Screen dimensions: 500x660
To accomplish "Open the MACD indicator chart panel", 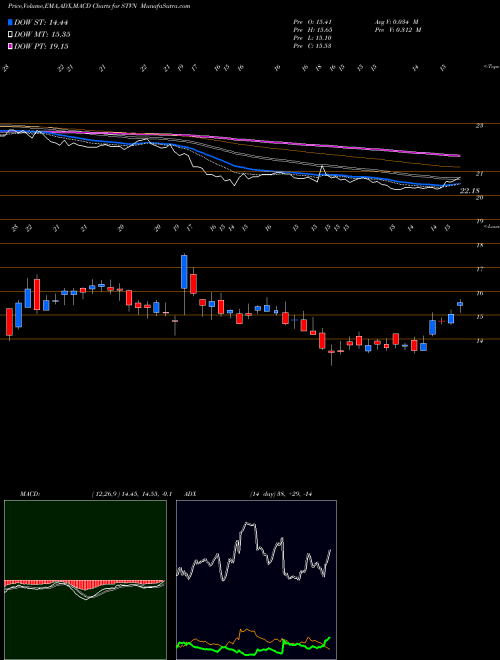I will [x=85, y=580].
